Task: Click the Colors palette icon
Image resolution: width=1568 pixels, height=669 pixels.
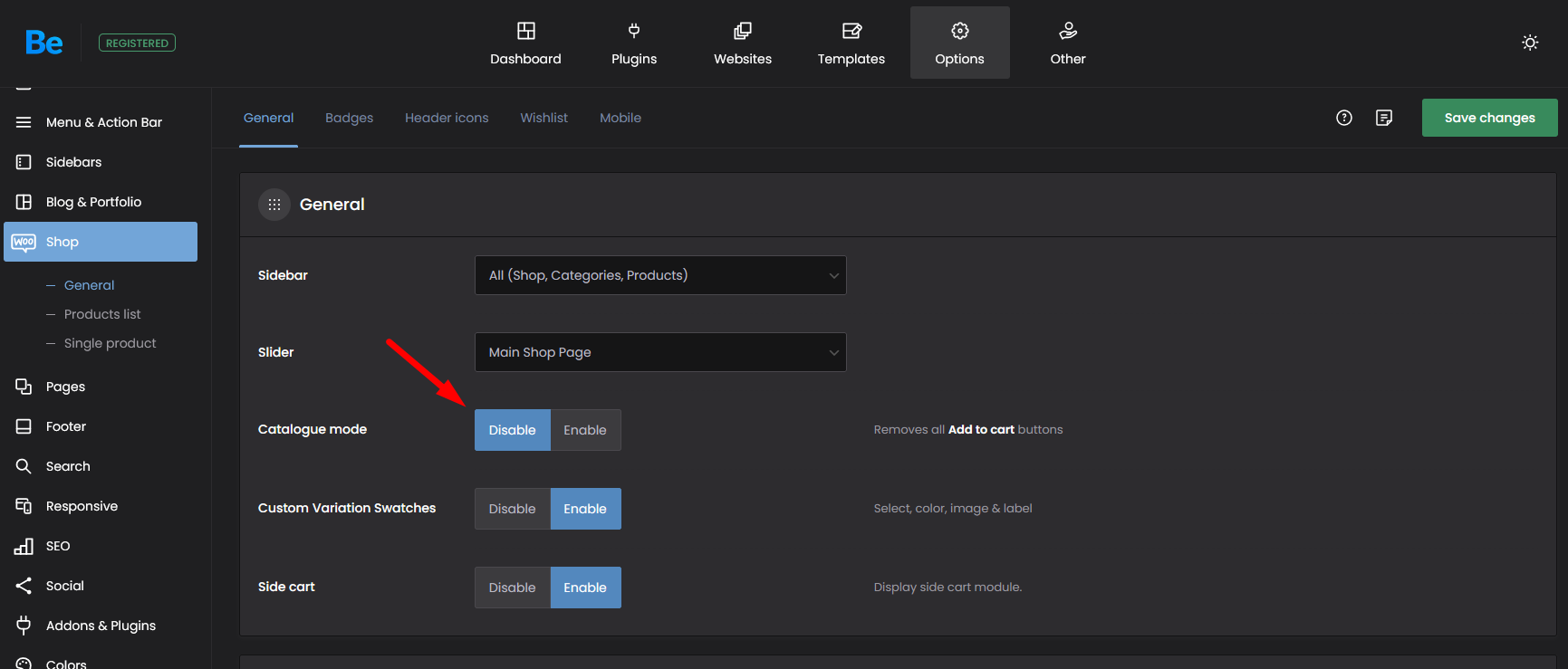Action: coord(24,664)
